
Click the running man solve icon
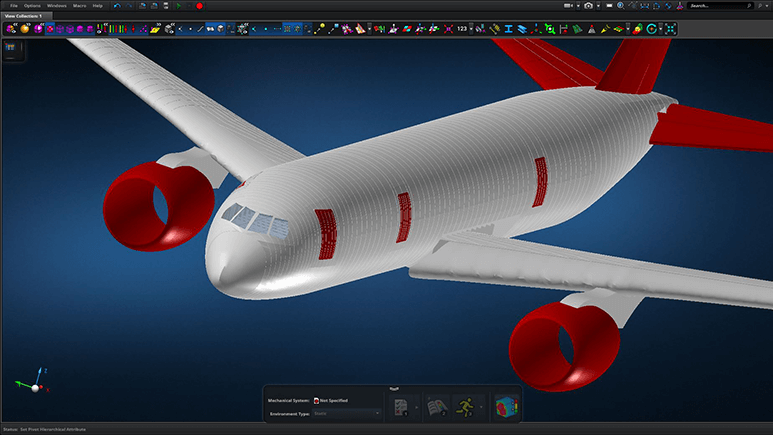pos(464,407)
